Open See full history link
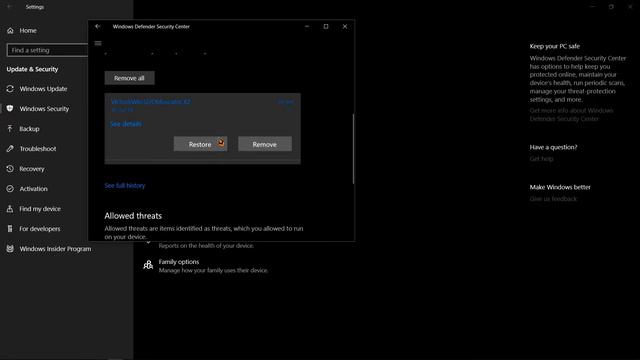Screen dimensions: 640x360 click(124, 186)
